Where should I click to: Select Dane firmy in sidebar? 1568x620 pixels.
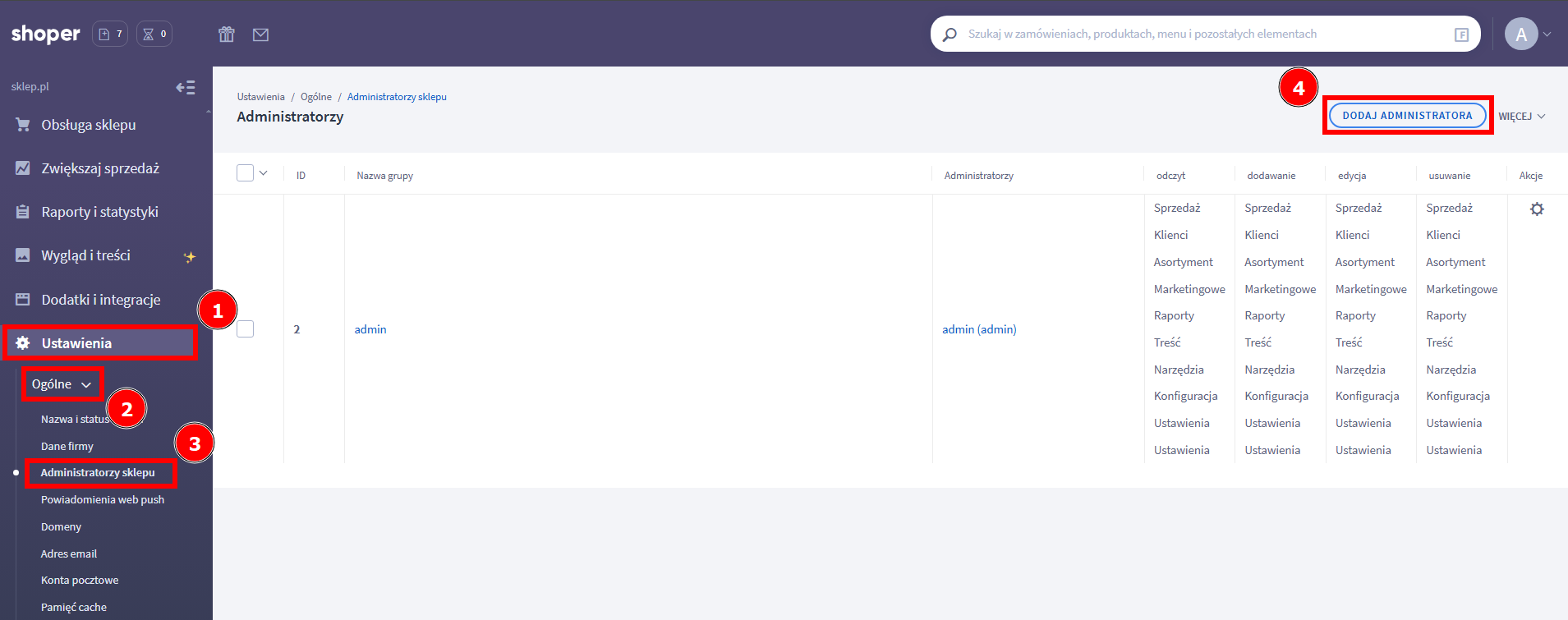tap(67, 447)
